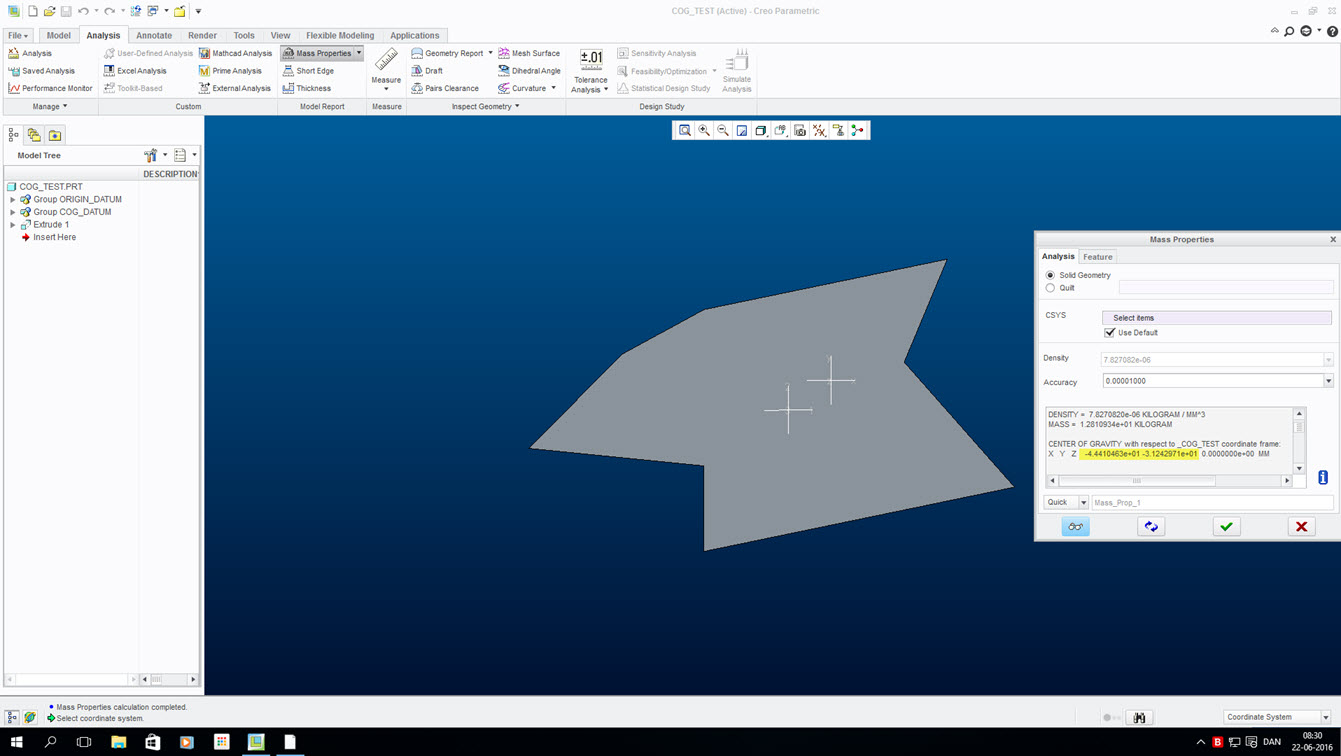1341x756 pixels.
Task: Open the Analysis tool in Manage group
Action: click(30, 53)
